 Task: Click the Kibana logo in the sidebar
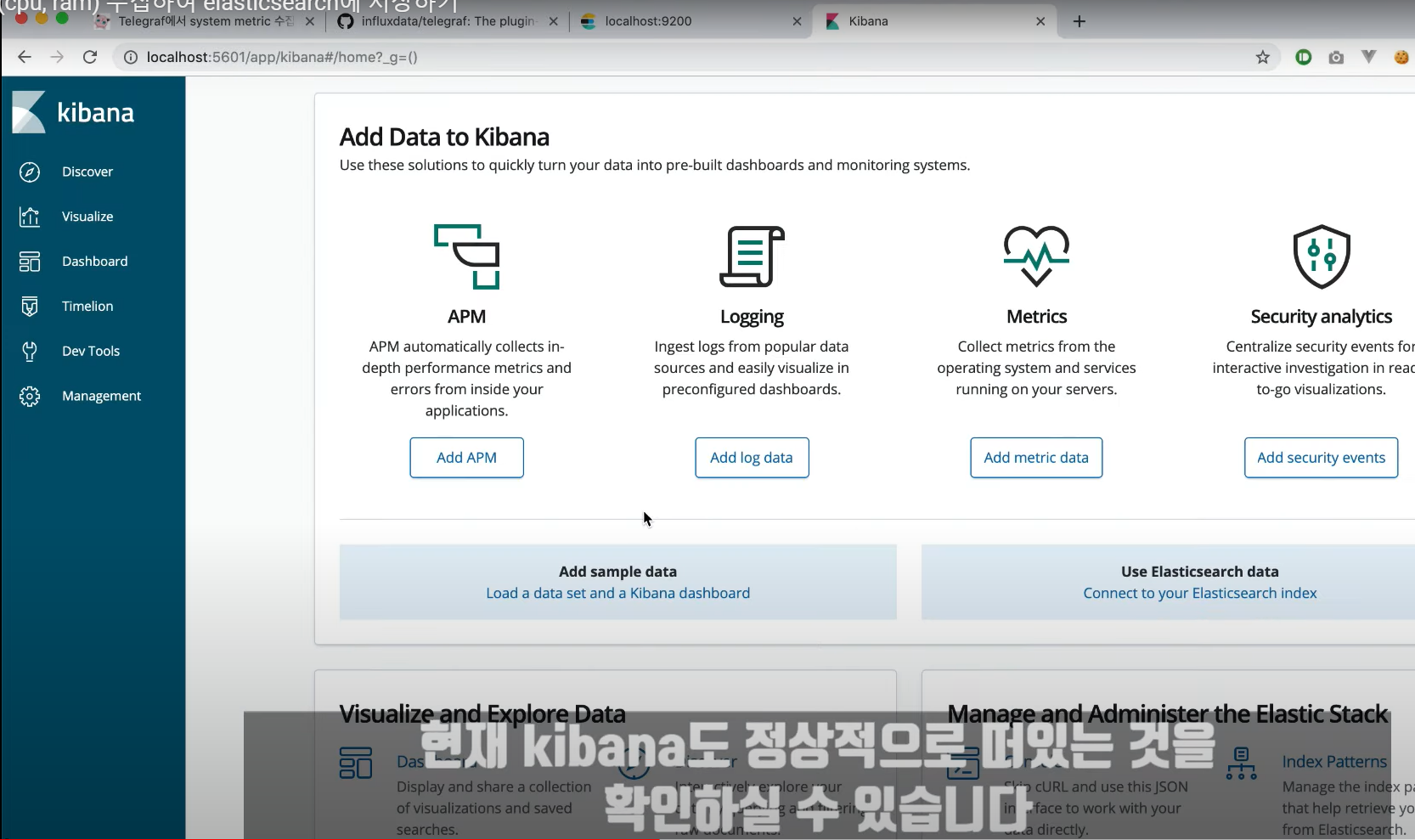click(73, 112)
